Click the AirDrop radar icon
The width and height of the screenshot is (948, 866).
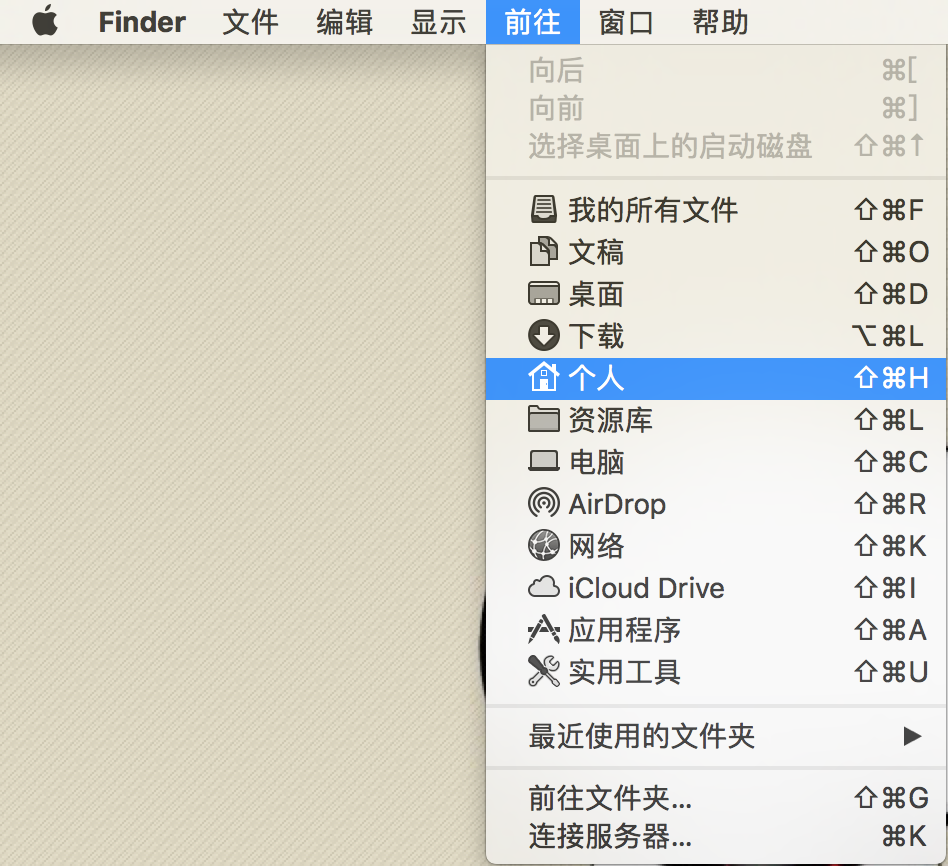click(544, 503)
